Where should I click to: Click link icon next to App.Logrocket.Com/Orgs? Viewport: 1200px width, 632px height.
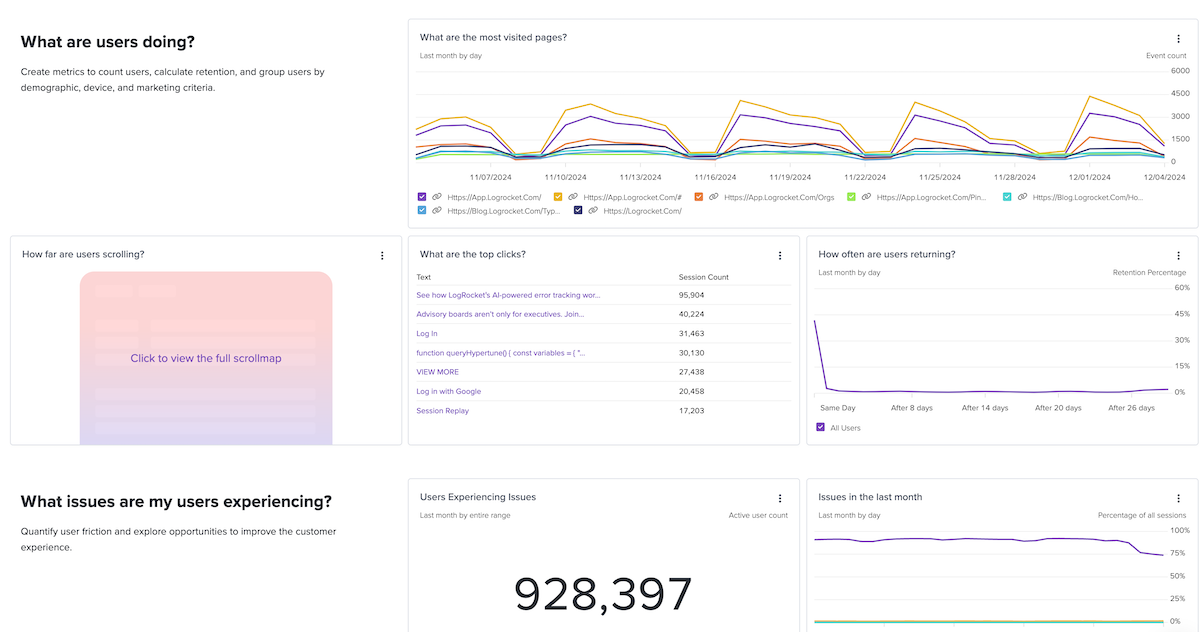(714, 197)
